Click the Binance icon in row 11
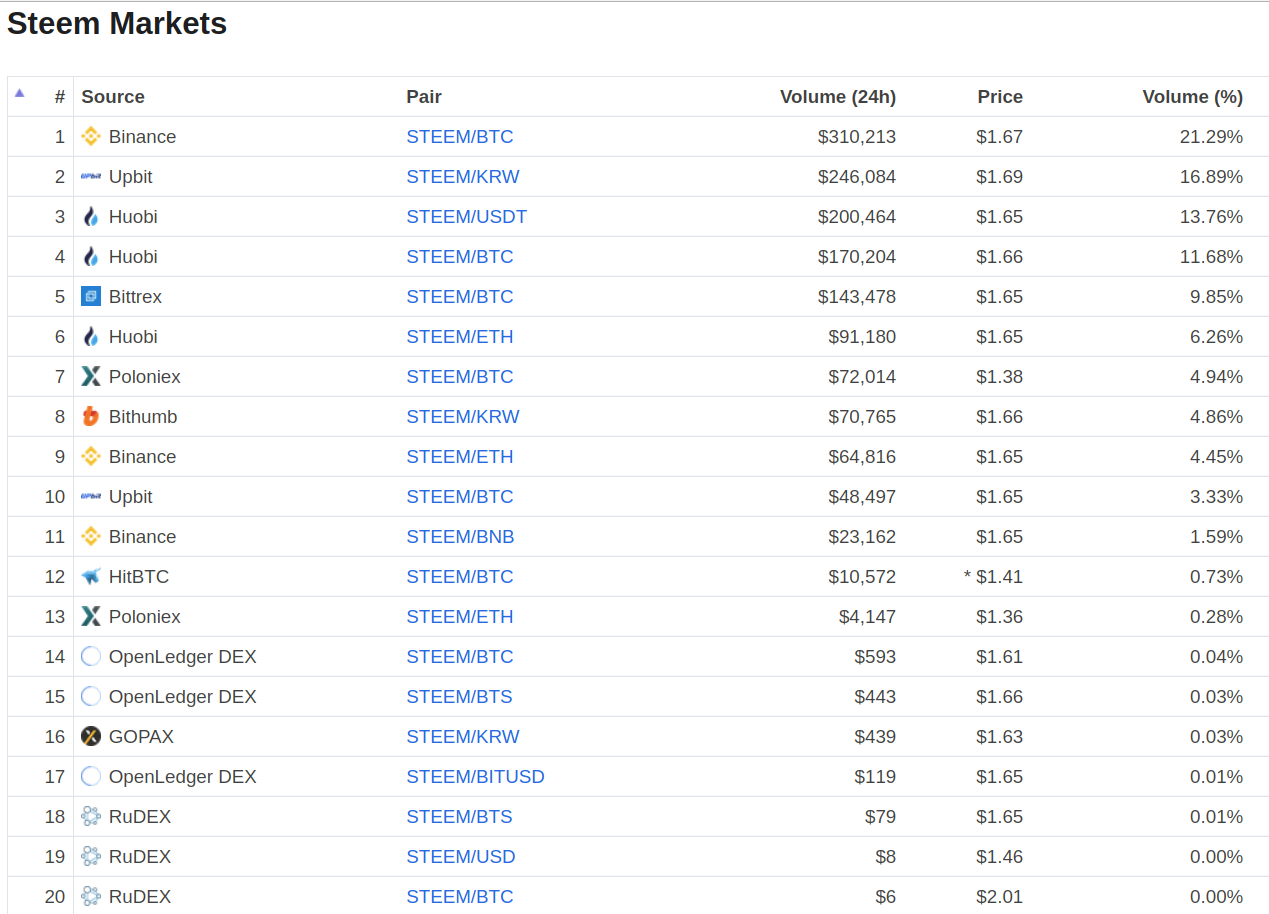This screenshot has height=914, width=1269. pyautogui.click(x=91, y=537)
